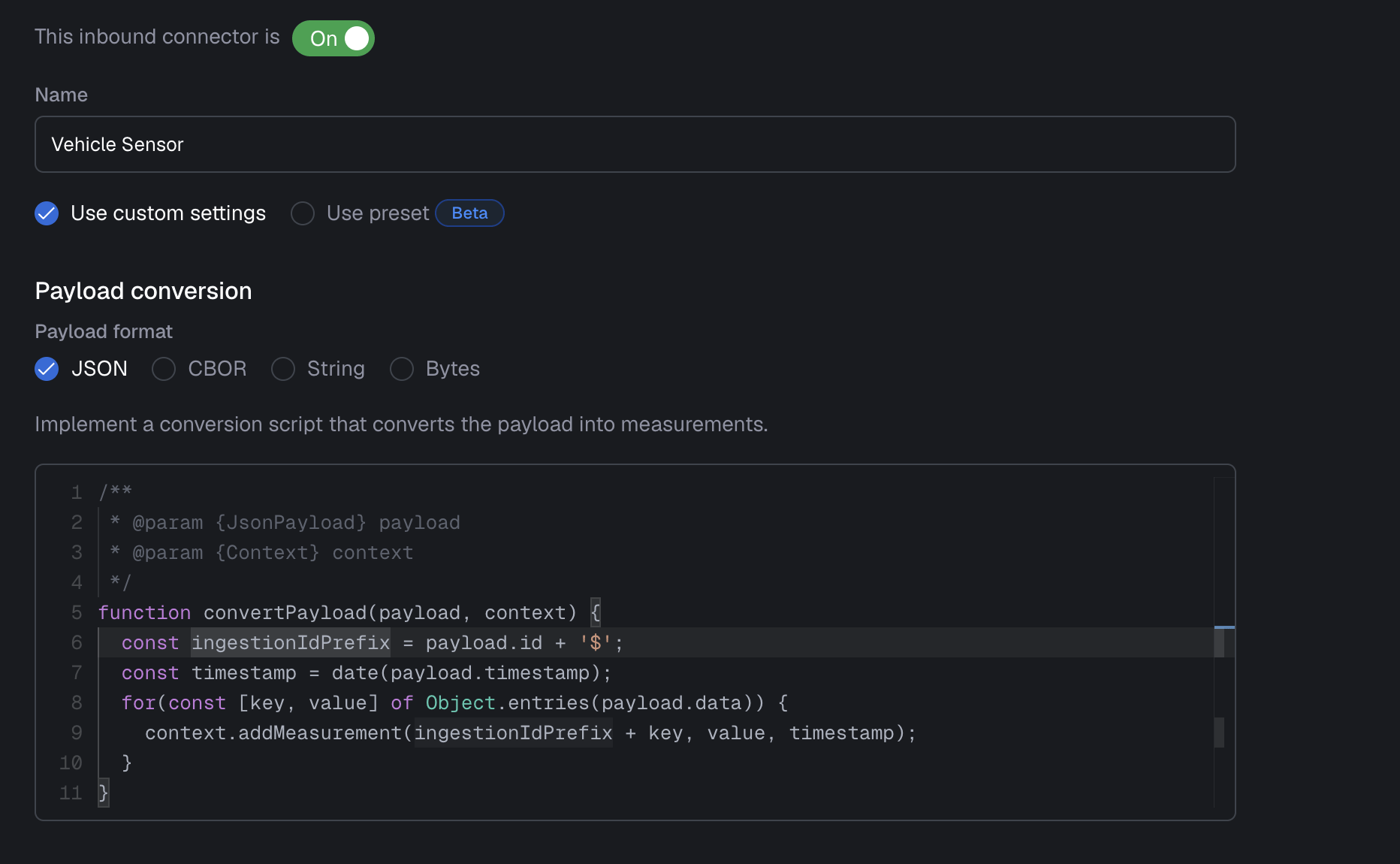Click the '$' string literal in code
This screenshot has height=864, width=1400.
(x=596, y=643)
